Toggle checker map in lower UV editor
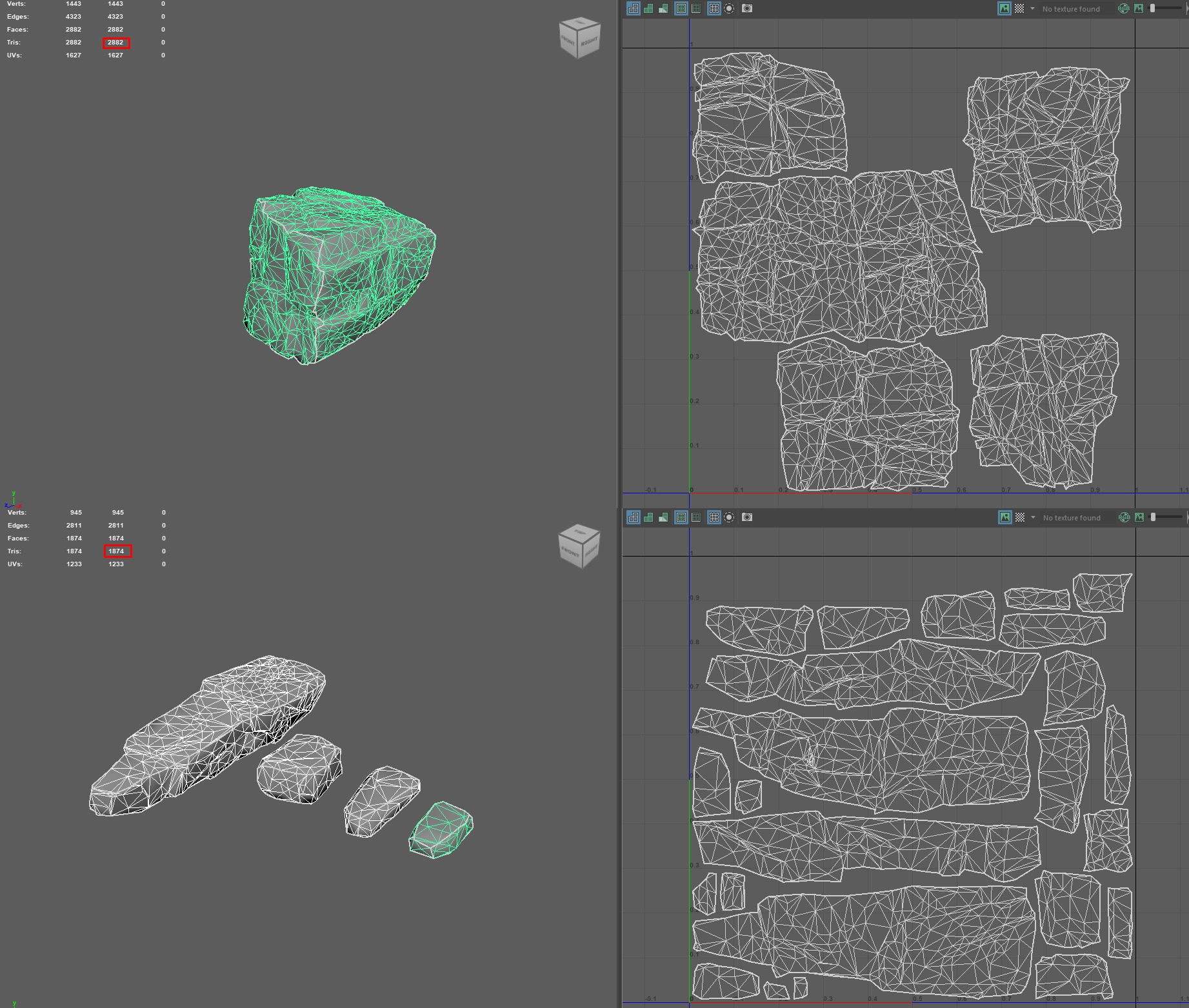This screenshot has height=1008, width=1189. [1019, 517]
